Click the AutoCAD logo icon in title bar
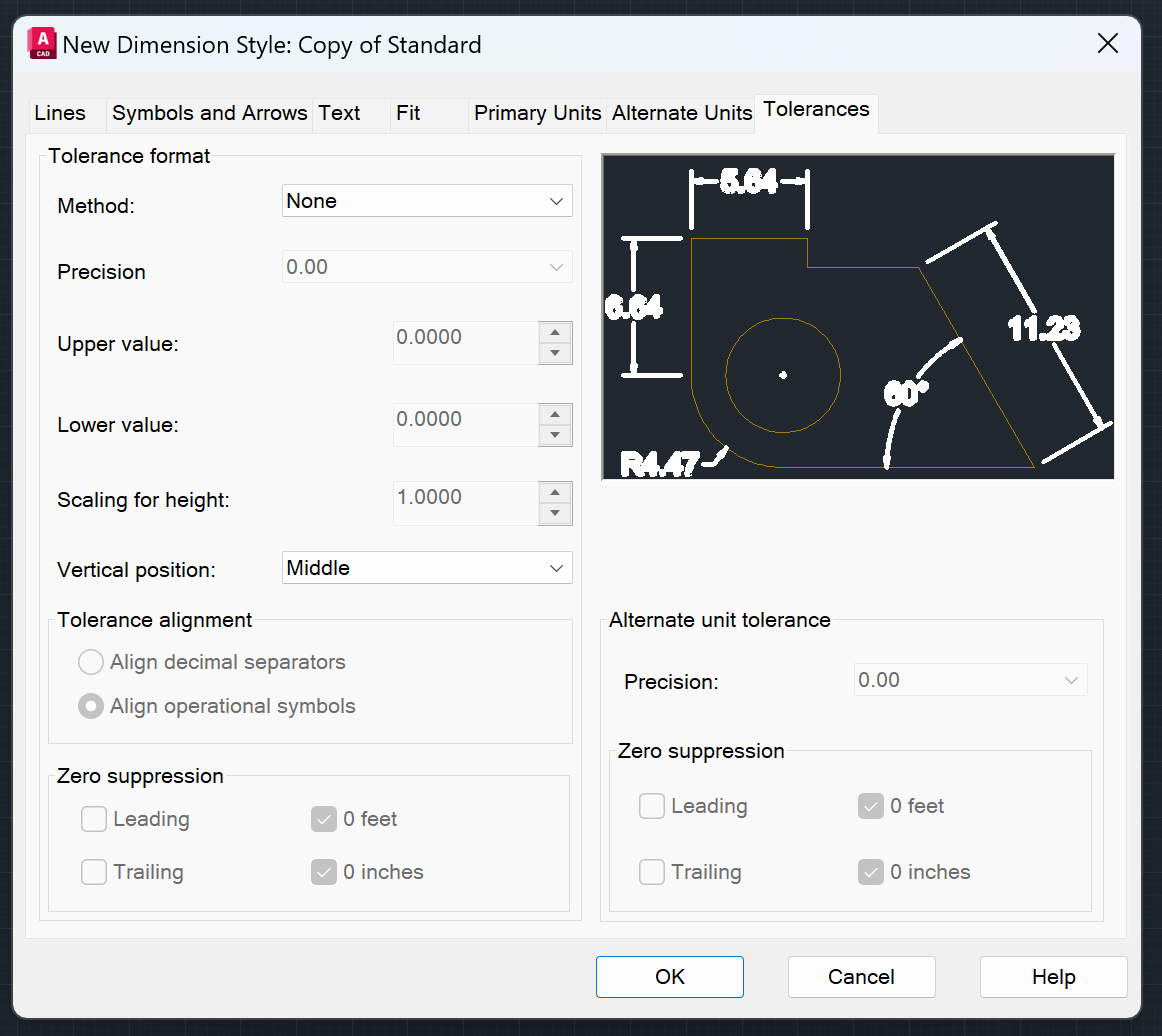 click(41, 43)
